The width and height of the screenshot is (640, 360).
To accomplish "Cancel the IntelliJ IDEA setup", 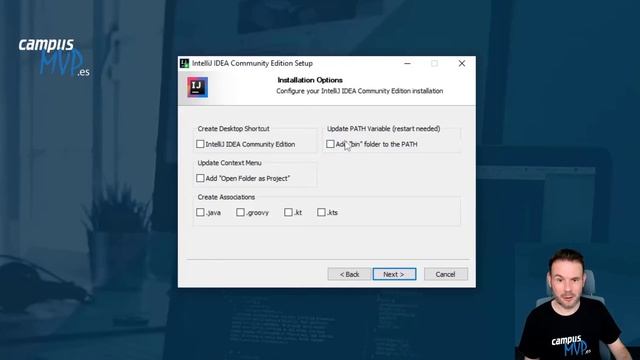I will pyautogui.click(x=446, y=274).
